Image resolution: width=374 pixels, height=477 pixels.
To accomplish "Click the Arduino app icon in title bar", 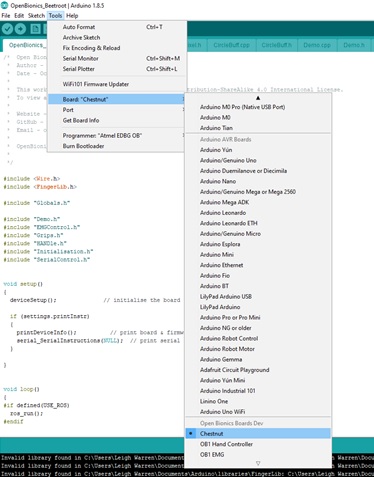I will [x=4, y=5].
